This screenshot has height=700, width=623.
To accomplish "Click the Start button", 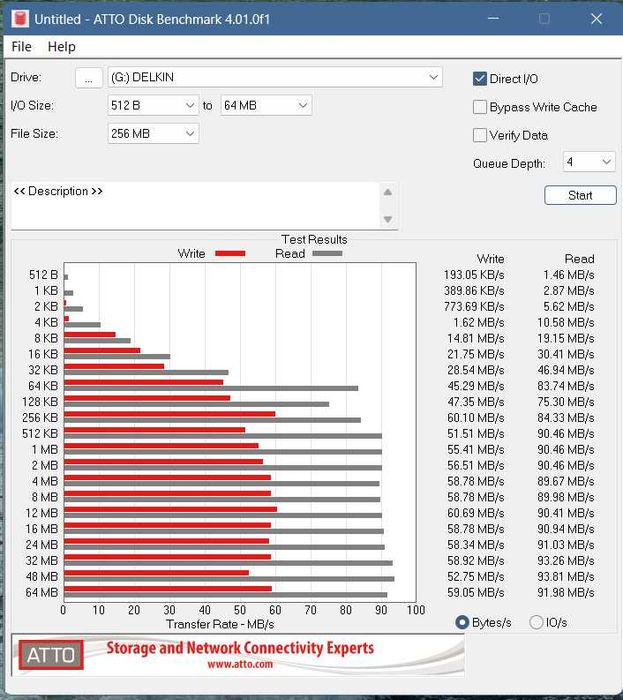I will tap(580, 195).
